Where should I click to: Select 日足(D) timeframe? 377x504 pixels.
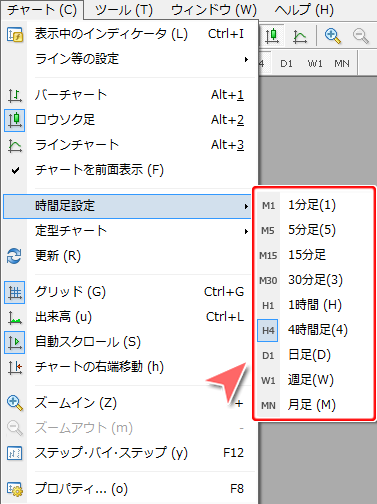coord(309,355)
